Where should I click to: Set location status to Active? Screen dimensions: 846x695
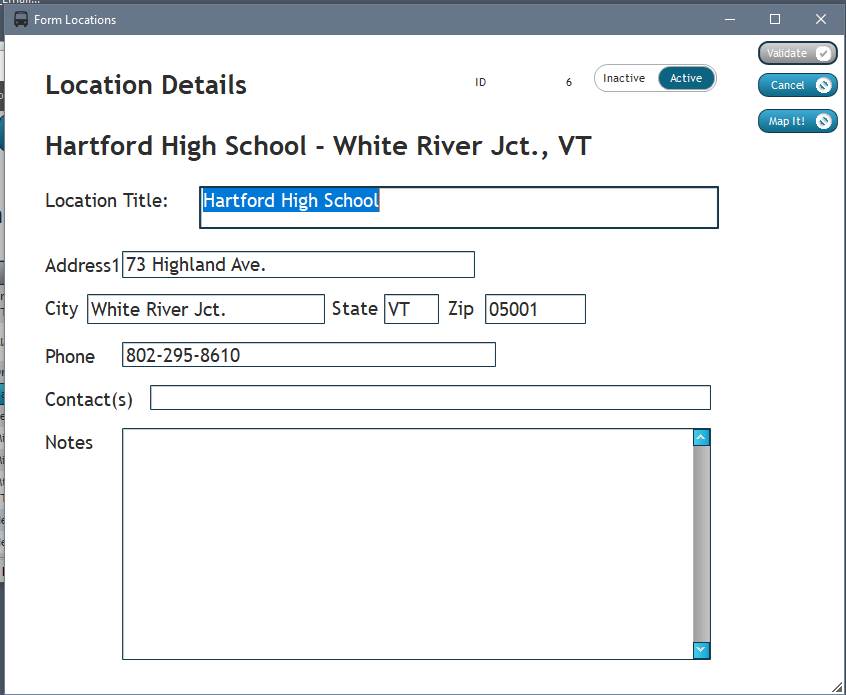[x=686, y=79]
